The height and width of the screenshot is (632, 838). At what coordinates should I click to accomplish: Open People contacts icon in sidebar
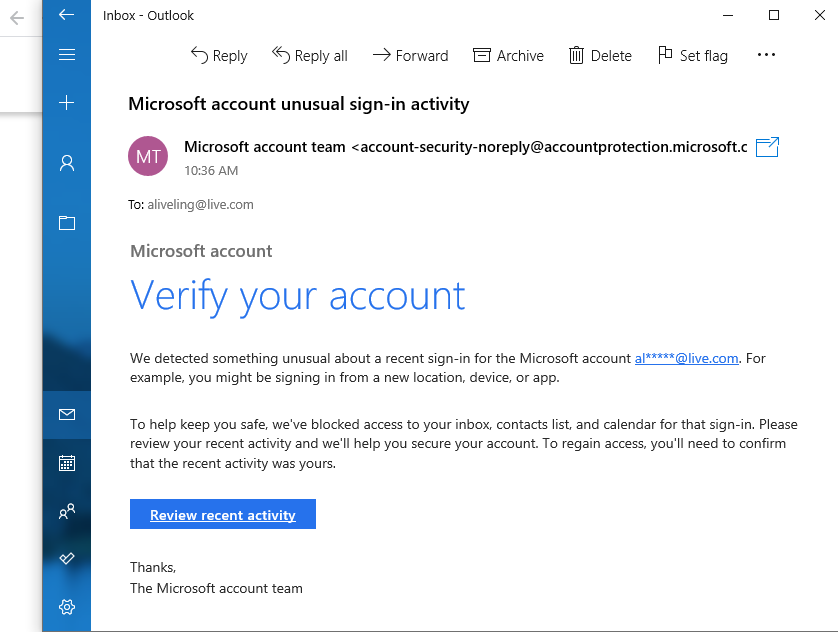coord(67,511)
